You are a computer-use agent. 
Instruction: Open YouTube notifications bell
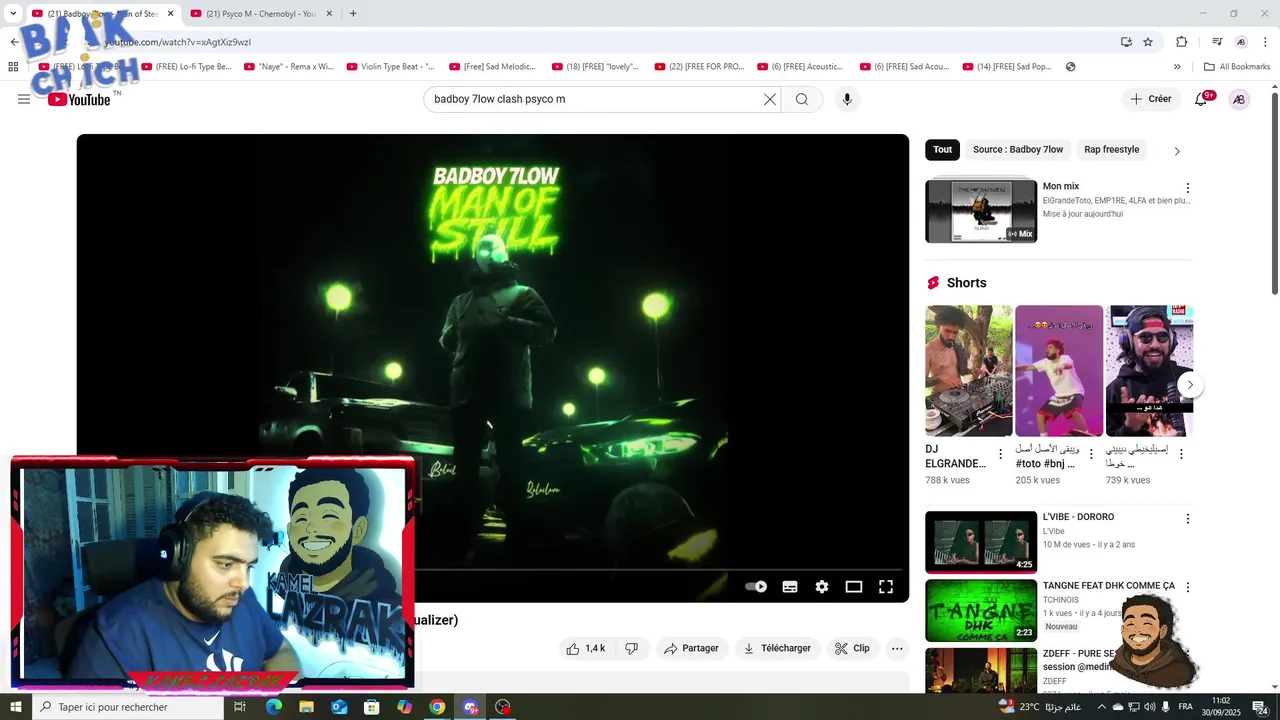1201,99
